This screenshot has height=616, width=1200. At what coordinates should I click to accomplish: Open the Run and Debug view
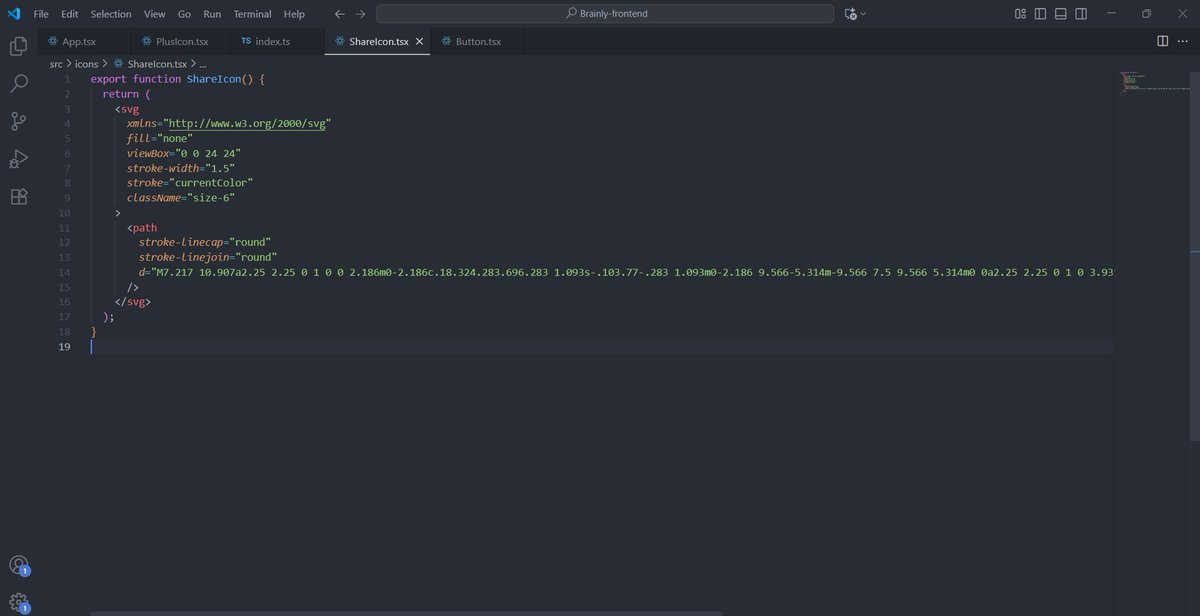click(18, 159)
